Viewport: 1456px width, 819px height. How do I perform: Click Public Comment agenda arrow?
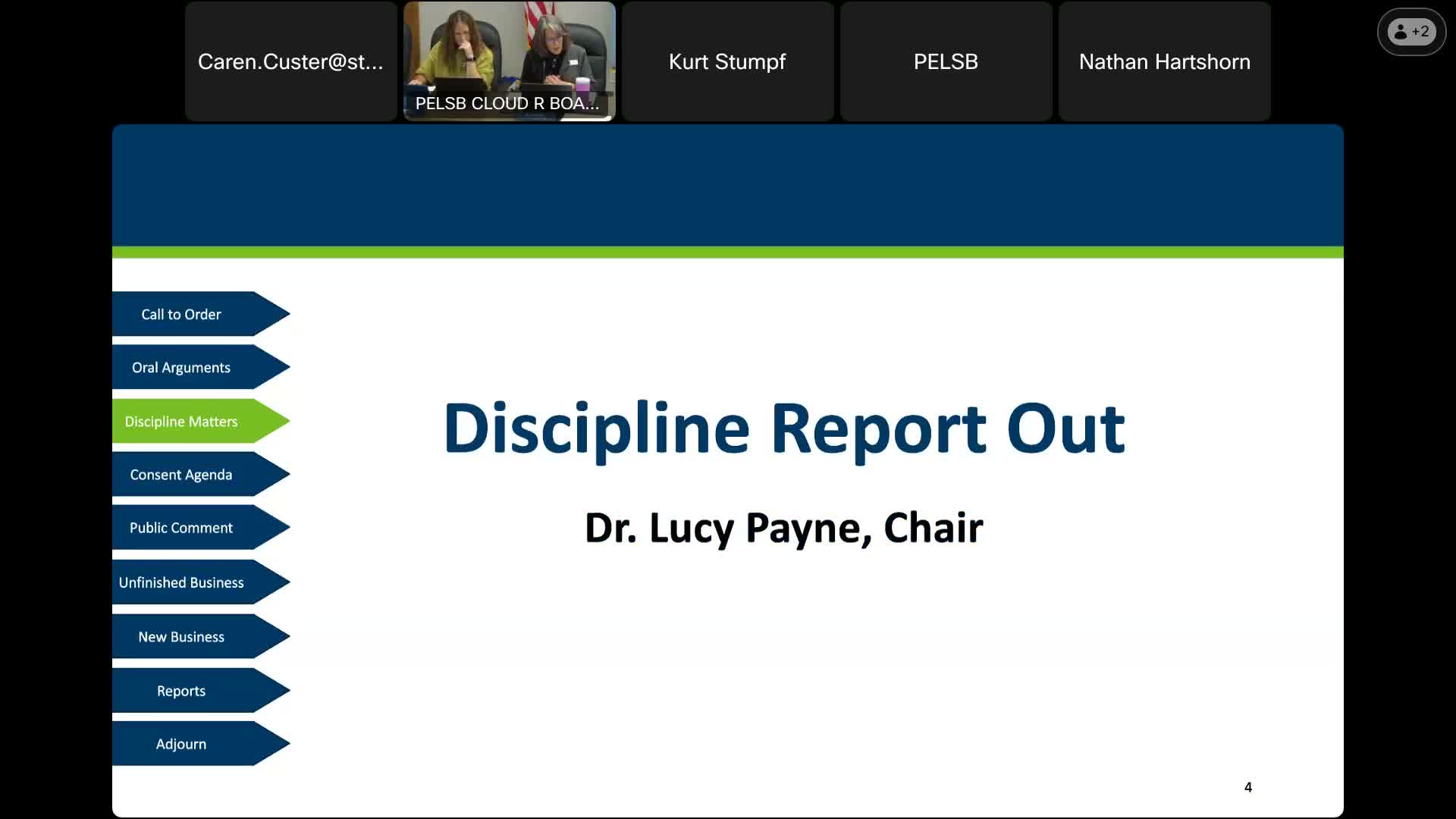point(182,528)
